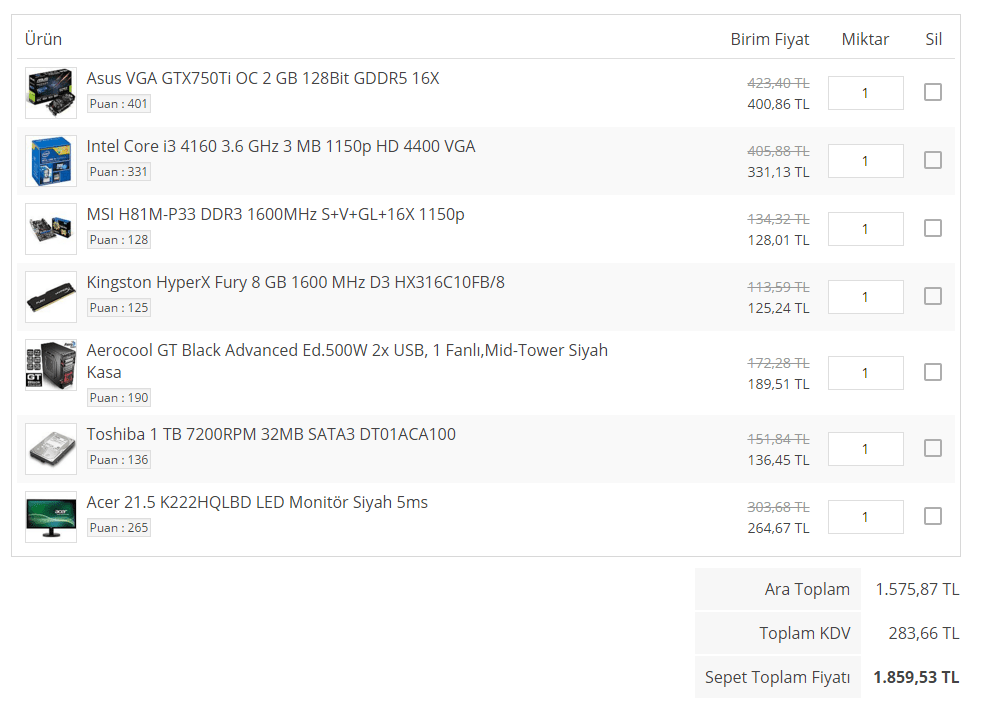Check the remove box for Acer monitor

pyautogui.click(x=932, y=516)
